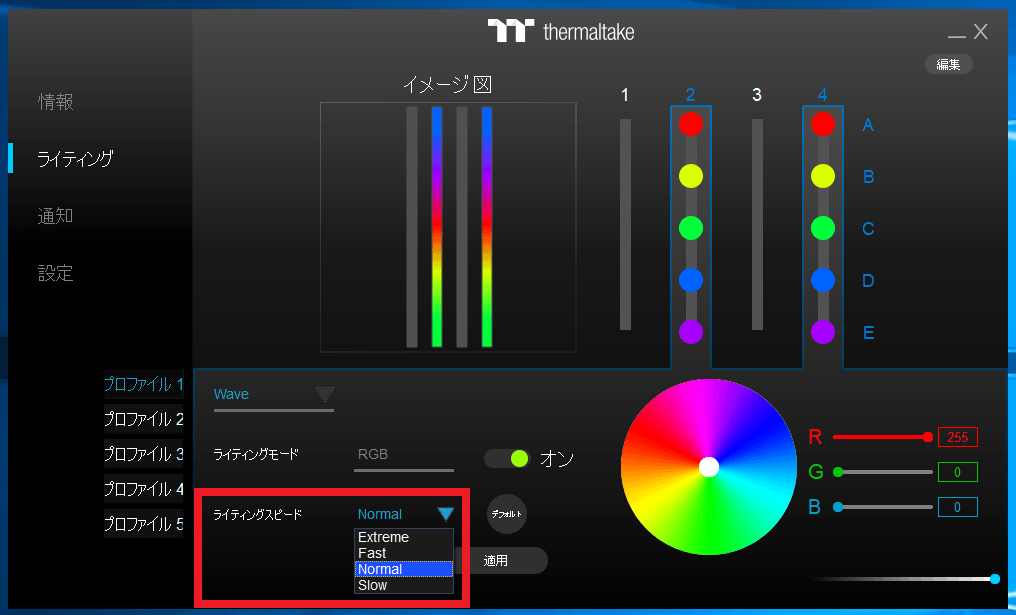
Task: Select プロファイル 1
Action: [x=144, y=384]
